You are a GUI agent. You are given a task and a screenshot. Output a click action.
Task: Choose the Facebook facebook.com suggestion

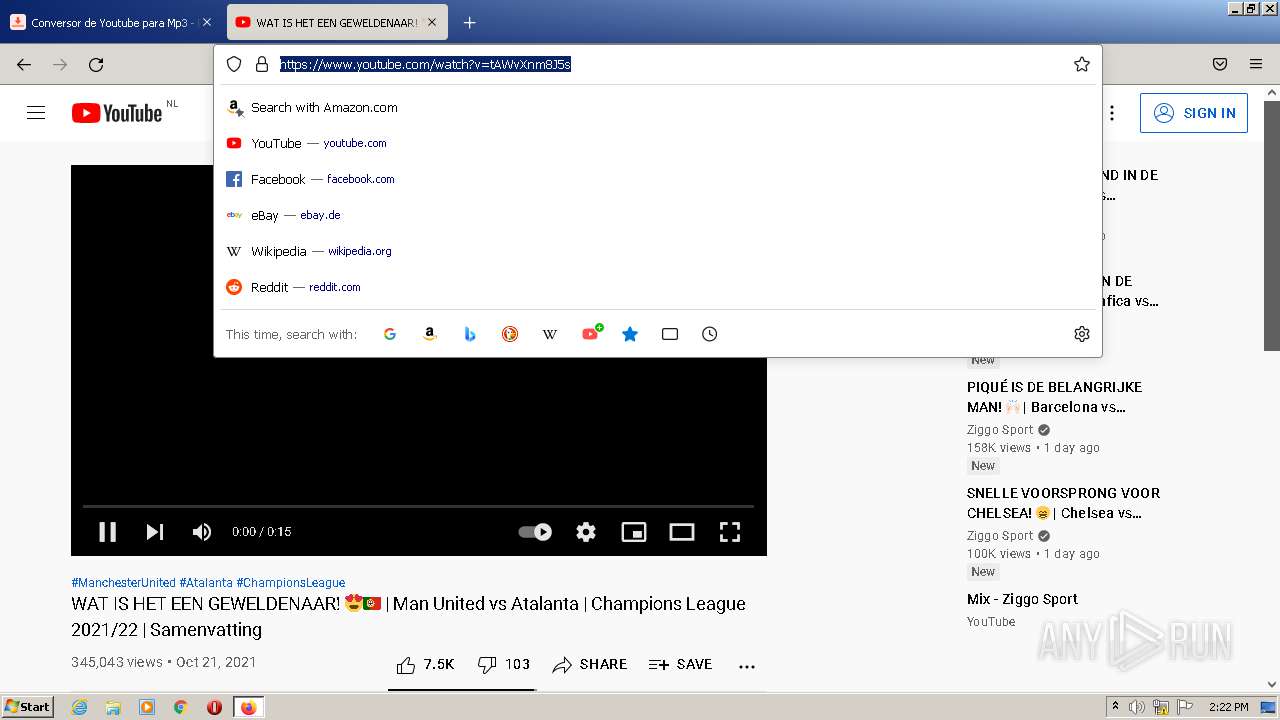[x=658, y=179]
